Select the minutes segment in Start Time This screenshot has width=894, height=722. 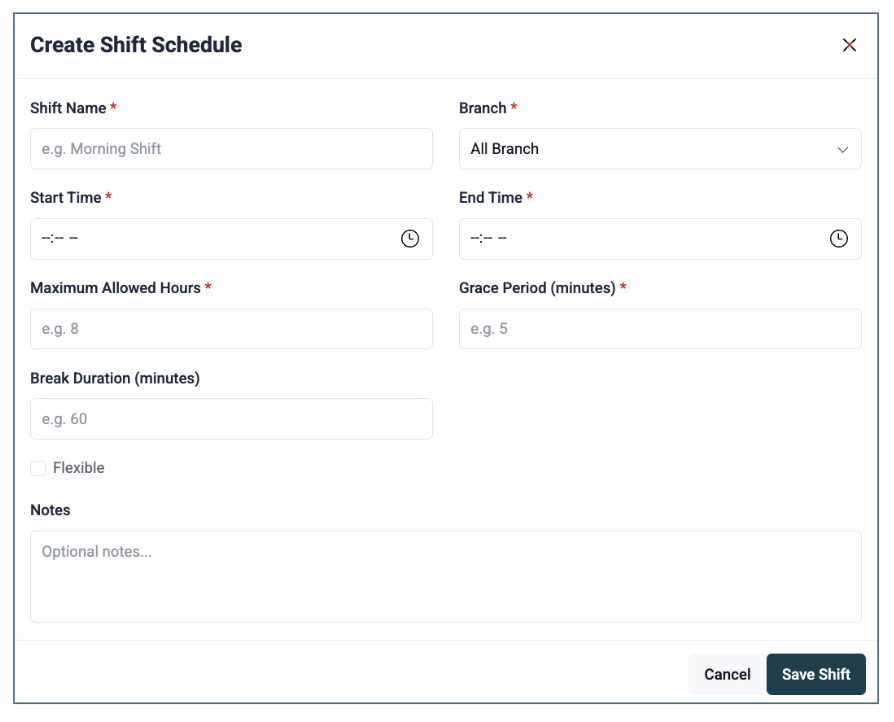click(x=57, y=239)
